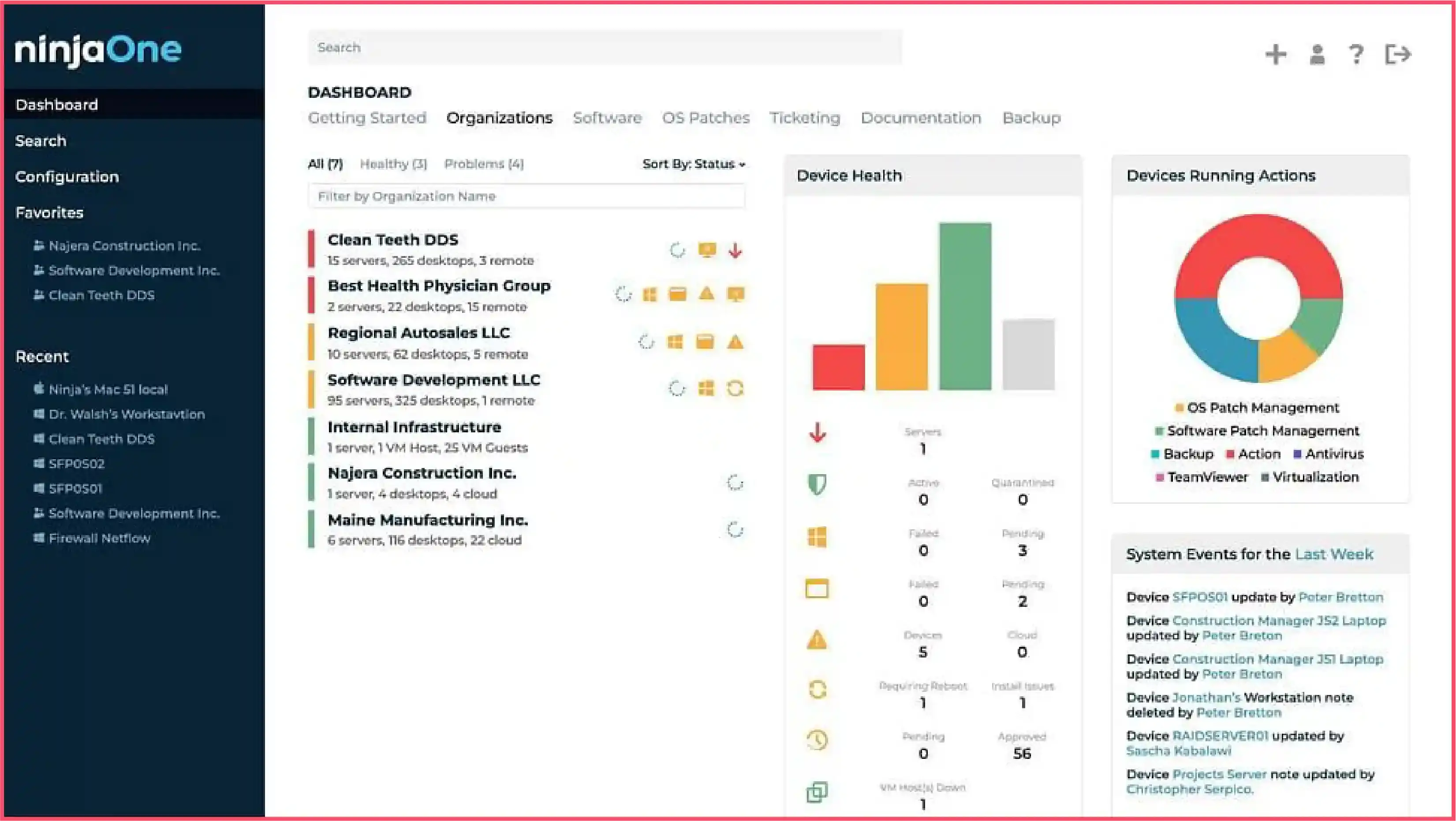Screen dimensions: 1456x821
Task: Switch to the Documentation tab
Action: pyautogui.click(x=921, y=118)
